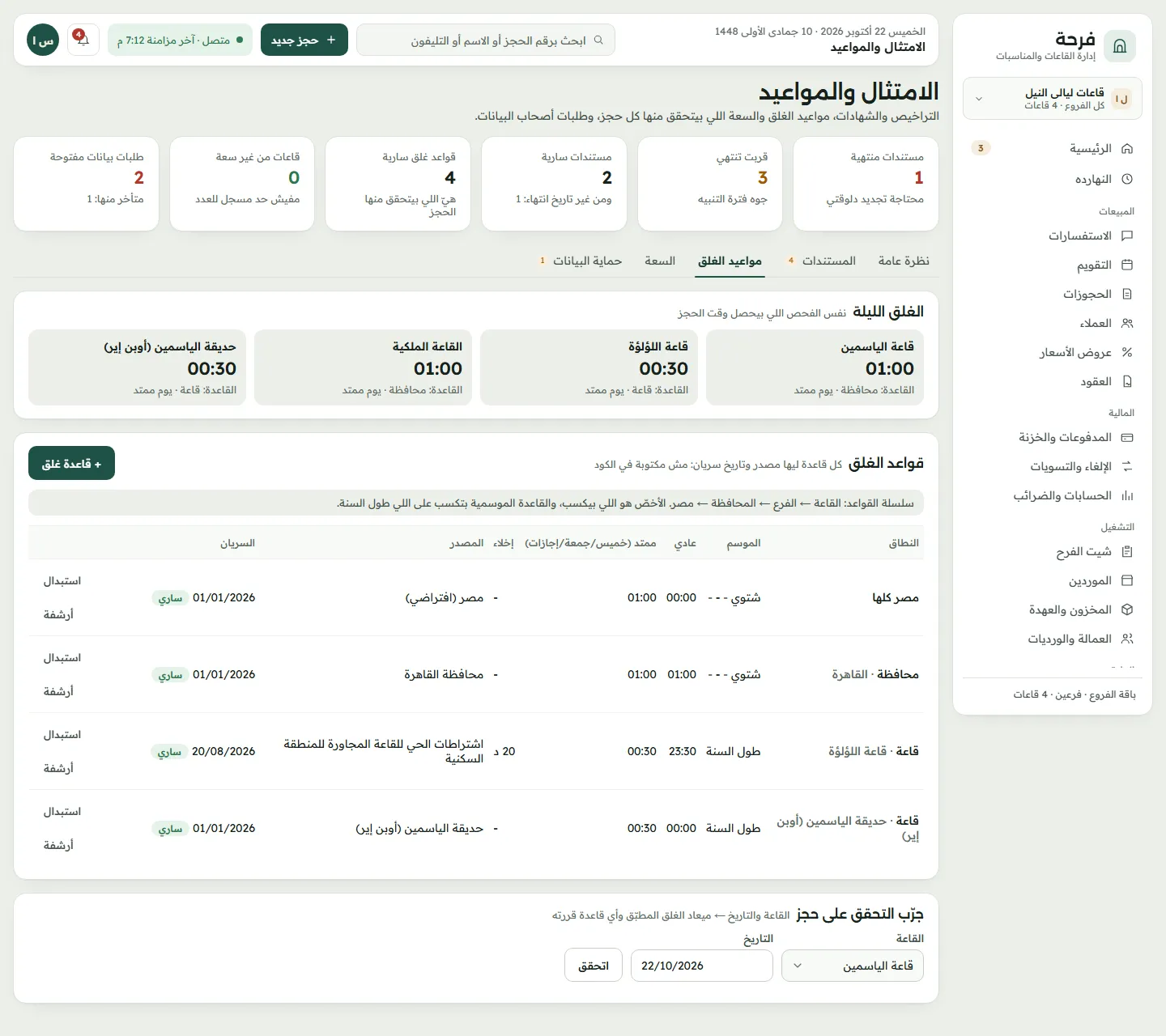Viewport: 1166px width, 1036px height.
Task: Open the العمالة والورديات staff icon
Action: tap(1126, 639)
